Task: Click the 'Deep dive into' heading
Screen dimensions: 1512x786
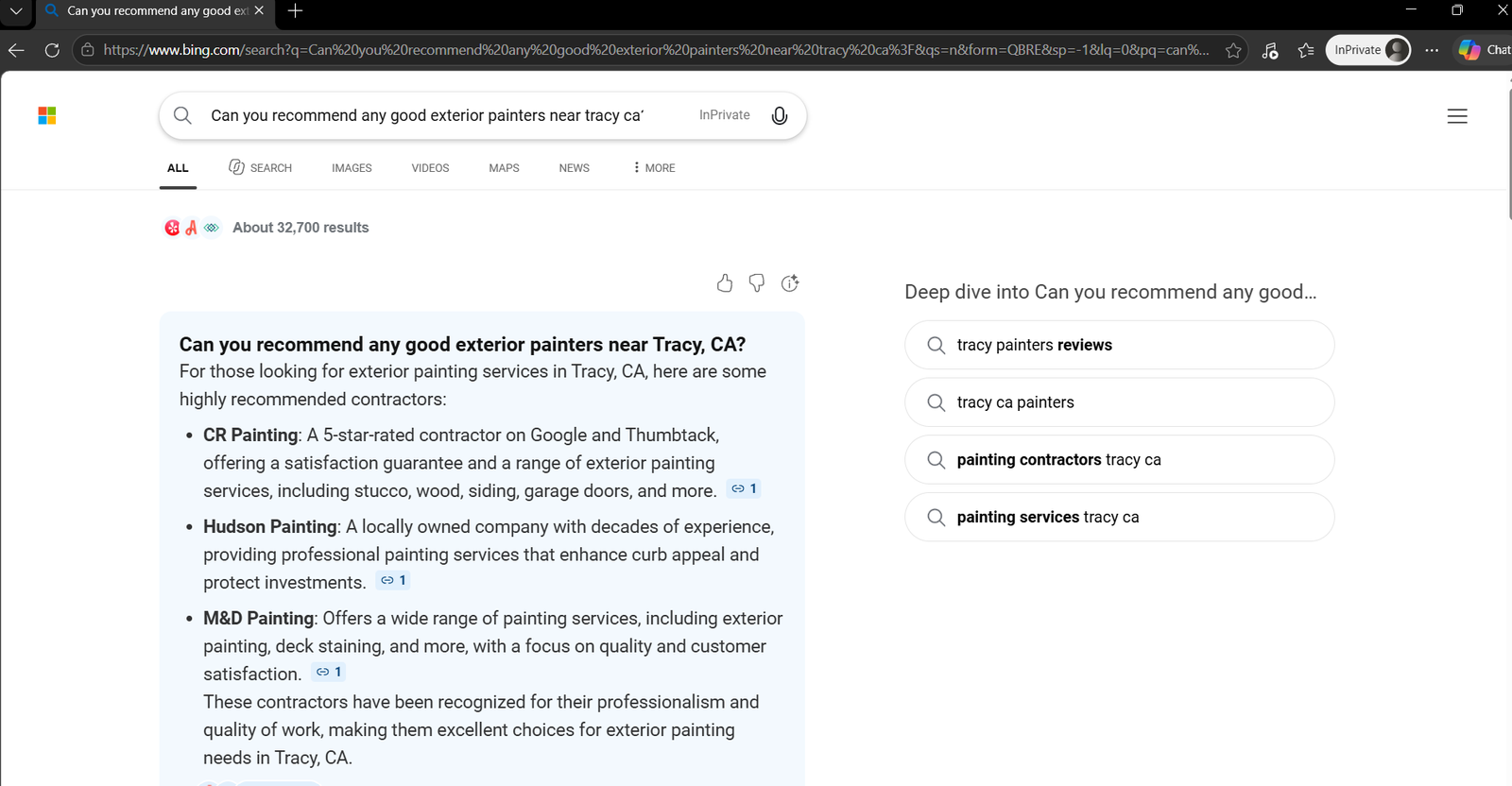Action: tap(1110, 292)
